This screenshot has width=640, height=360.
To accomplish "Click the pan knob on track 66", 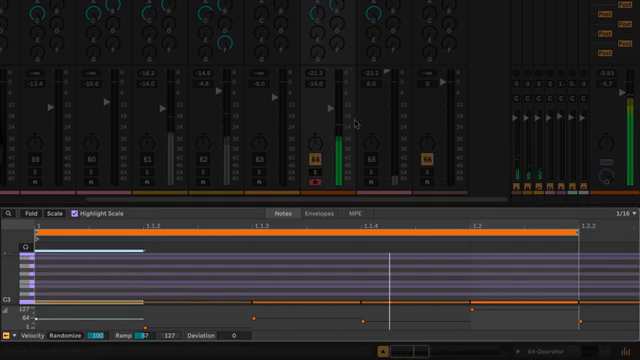I will pos(427,143).
